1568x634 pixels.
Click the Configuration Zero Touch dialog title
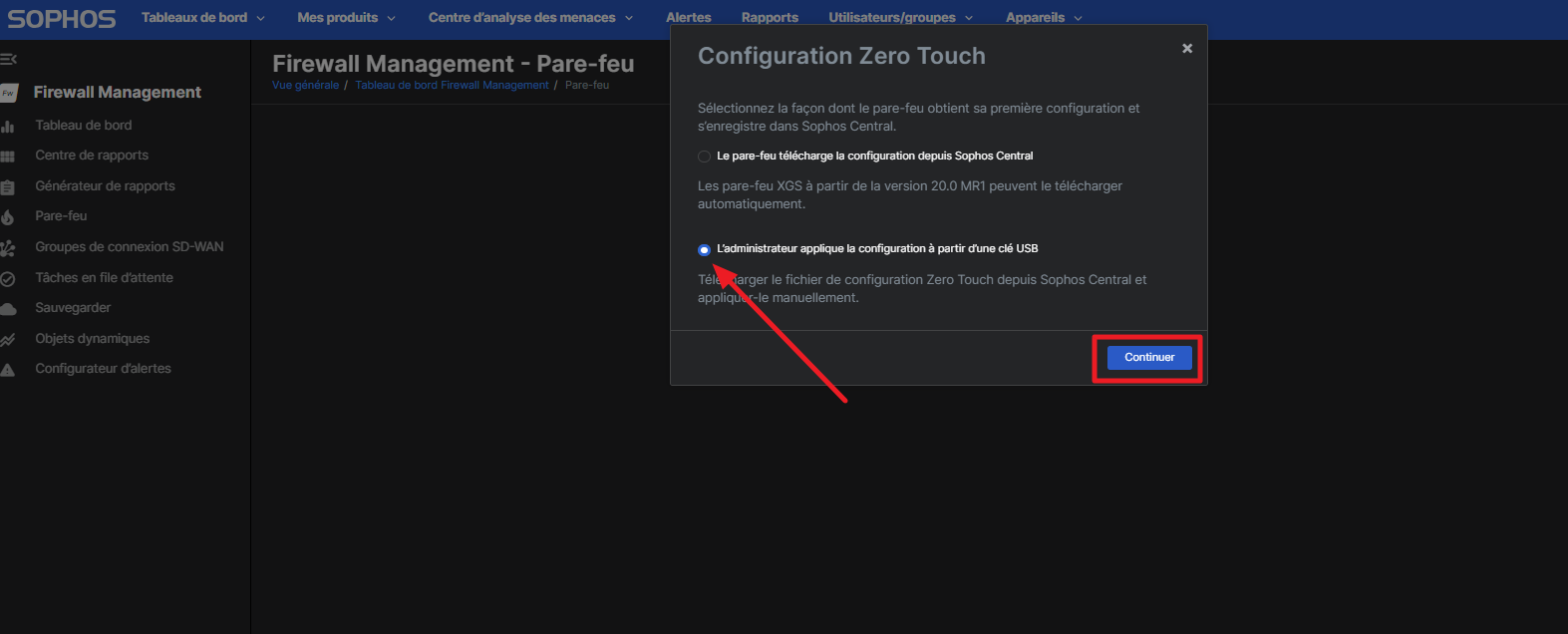(x=841, y=57)
